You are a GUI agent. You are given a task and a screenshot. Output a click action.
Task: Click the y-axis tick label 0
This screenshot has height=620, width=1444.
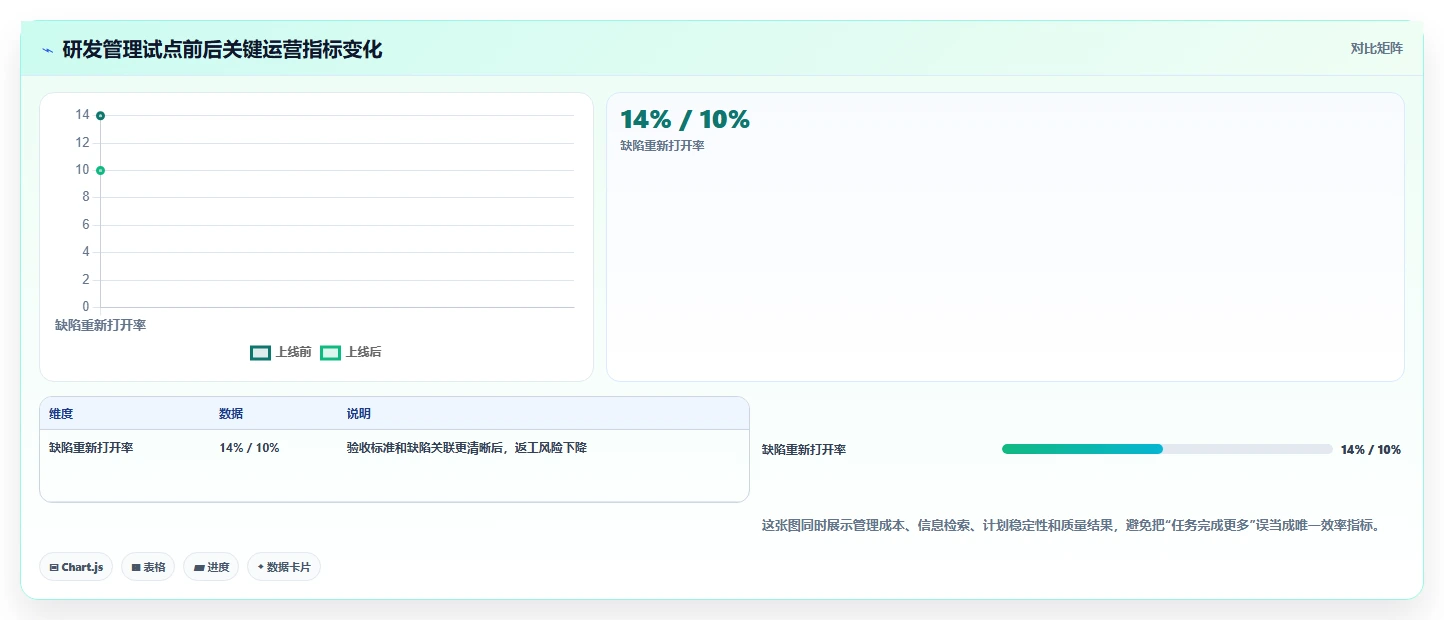(86, 306)
